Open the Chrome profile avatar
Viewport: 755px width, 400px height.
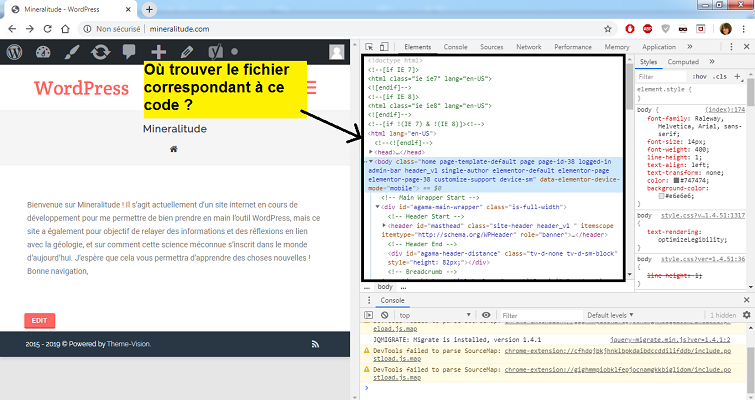[x=726, y=29]
